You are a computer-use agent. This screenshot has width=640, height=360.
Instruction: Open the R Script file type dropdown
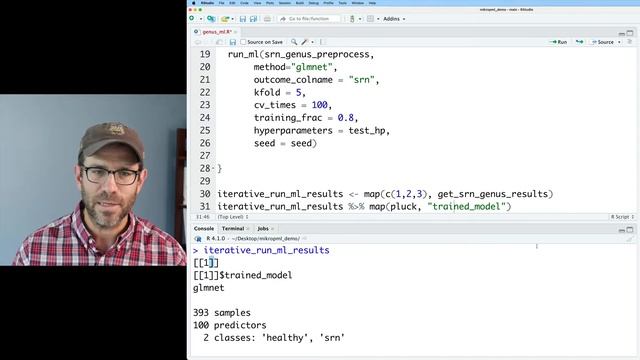tap(622, 217)
